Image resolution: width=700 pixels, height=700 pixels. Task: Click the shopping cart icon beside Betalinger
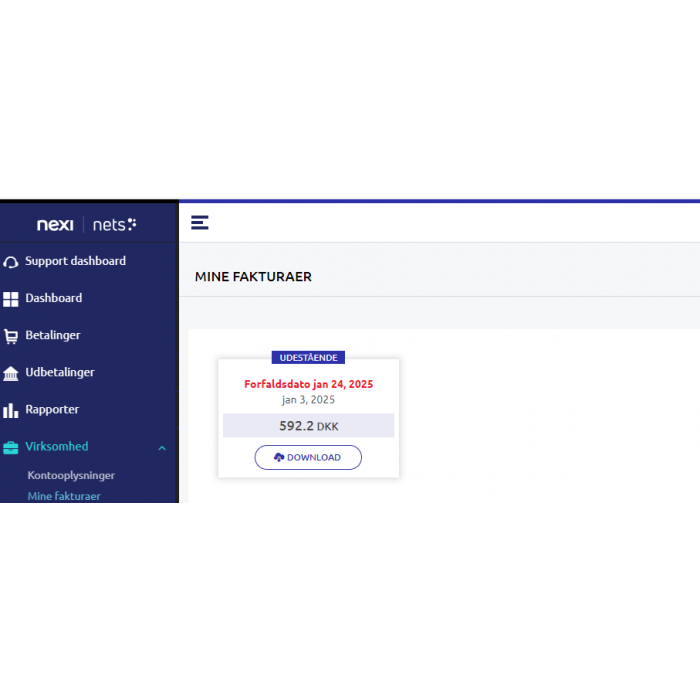[11, 336]
